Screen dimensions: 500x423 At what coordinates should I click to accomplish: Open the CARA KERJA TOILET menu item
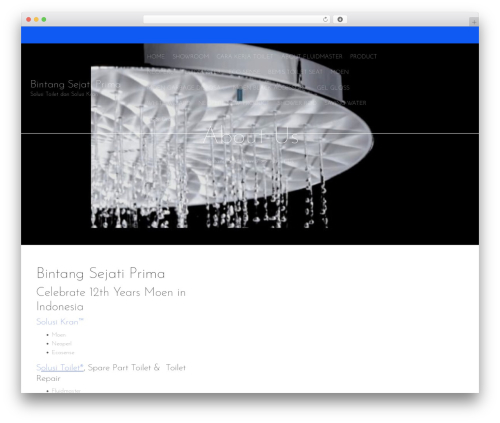point(245,56)
